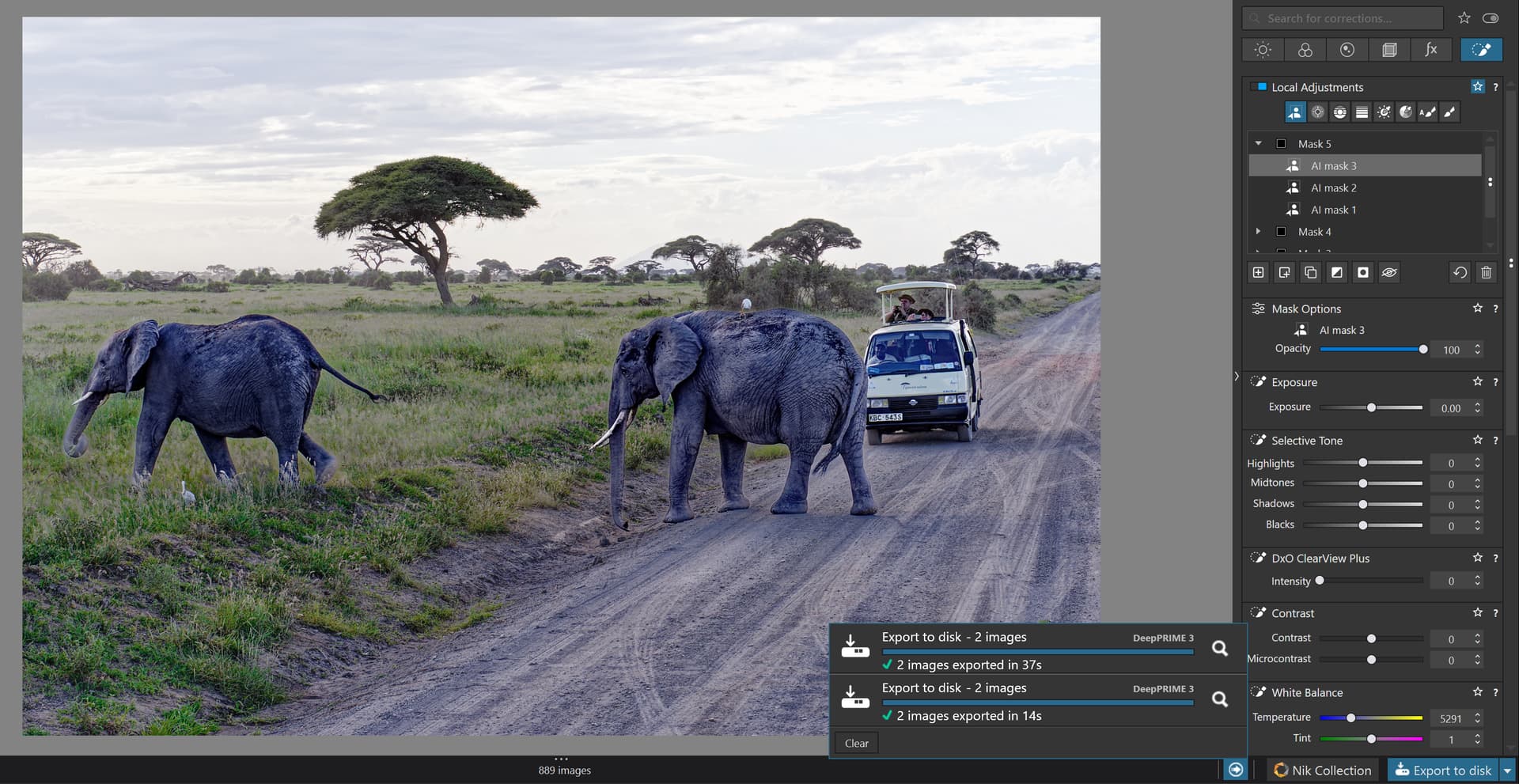Open Nik Collection
This screenshot has width=1519, height=784.
click(x=1323, y=771)
